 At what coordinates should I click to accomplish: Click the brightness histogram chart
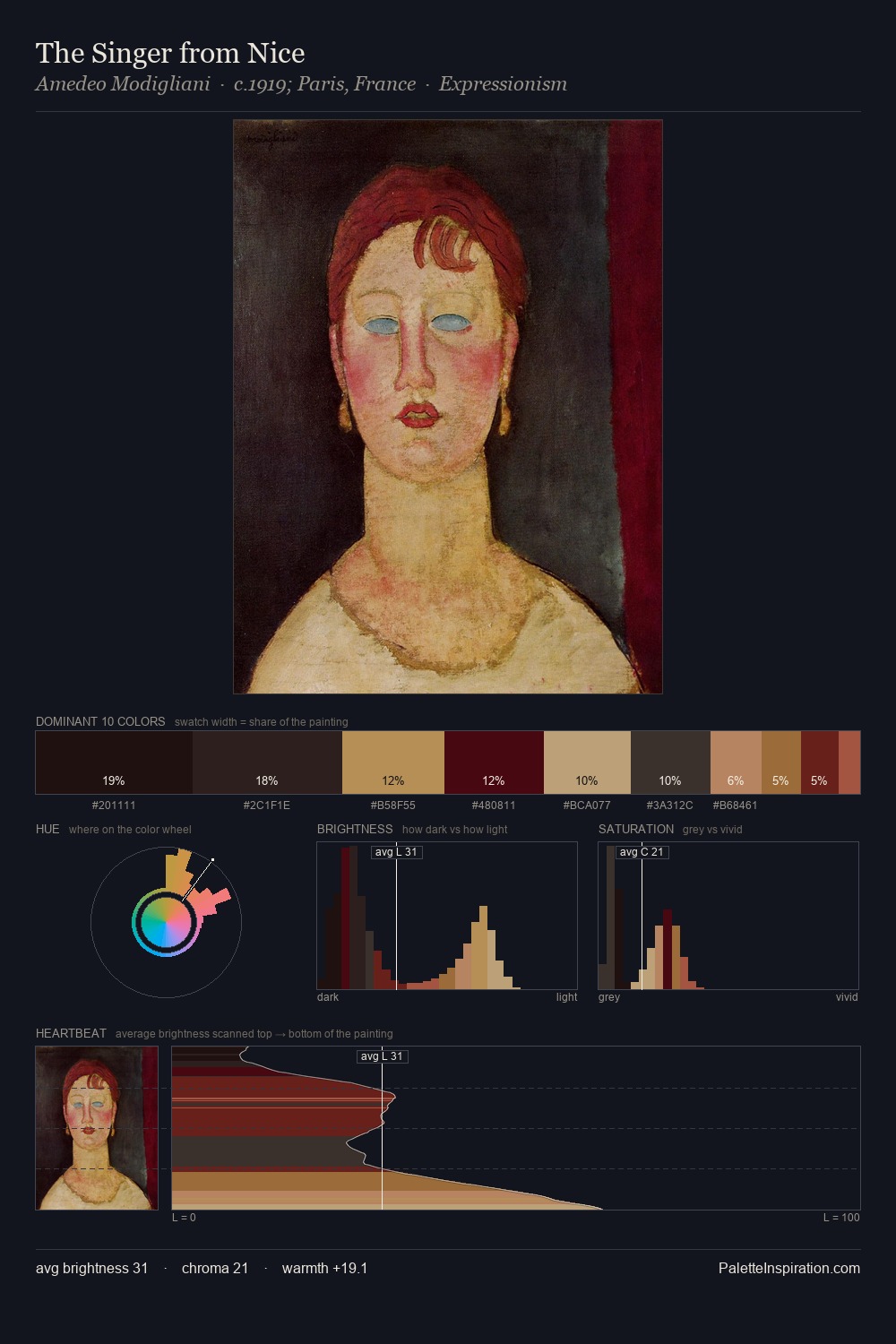[447, 916]
